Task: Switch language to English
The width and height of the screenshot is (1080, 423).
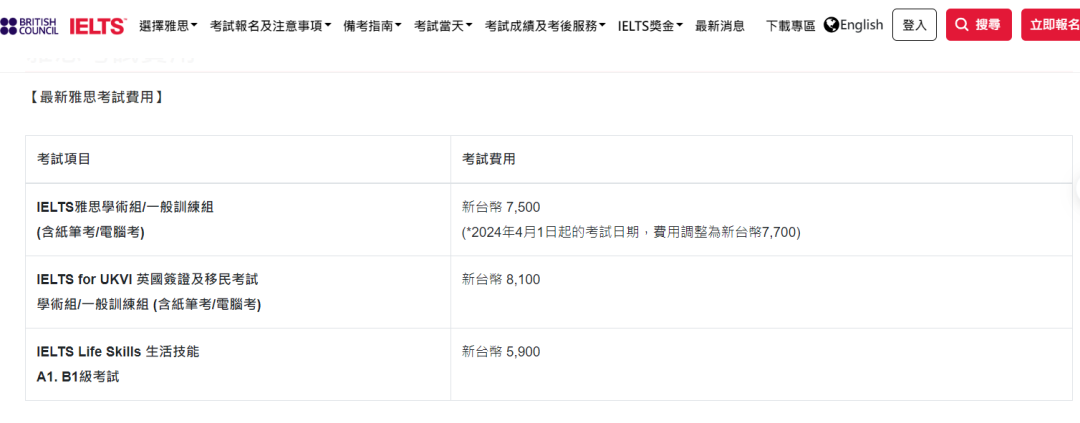Action: 861,25
